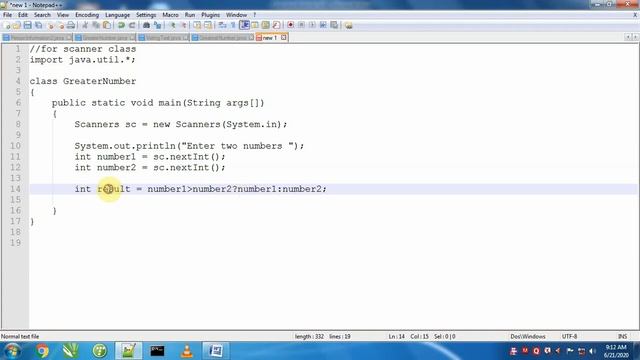
Task: Print the document using the Print icon
Action: point(71,25)
